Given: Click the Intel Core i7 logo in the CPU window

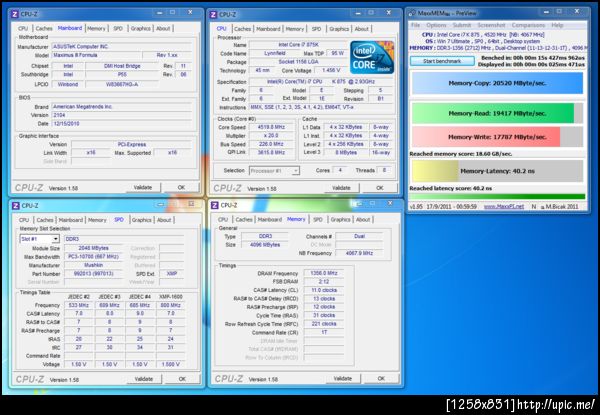Looking at the screenshot, I should tap(372, 57).
